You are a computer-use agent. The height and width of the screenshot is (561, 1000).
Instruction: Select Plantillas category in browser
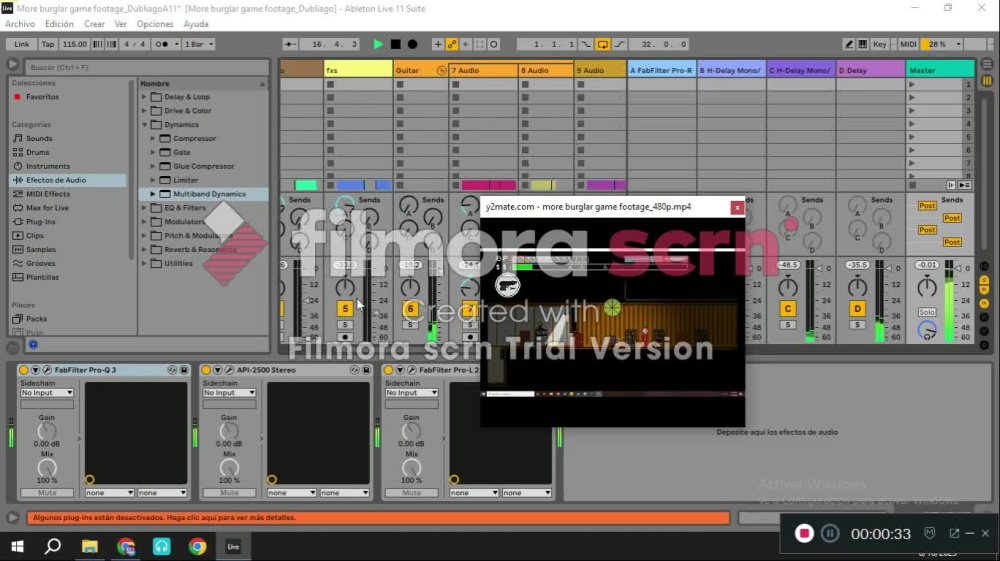point(42,277)
